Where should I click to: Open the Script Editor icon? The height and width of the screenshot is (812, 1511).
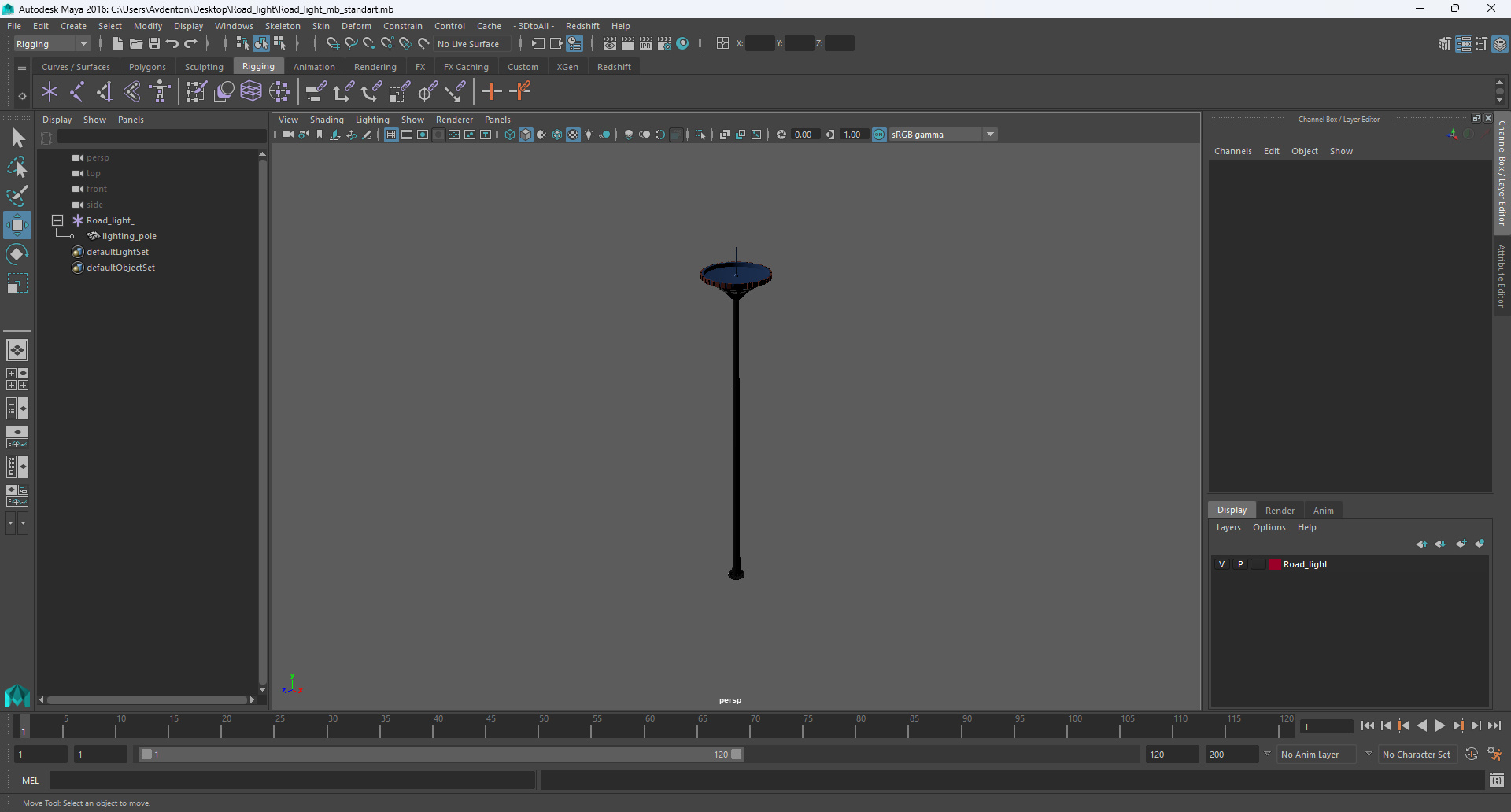[1497, 781]
